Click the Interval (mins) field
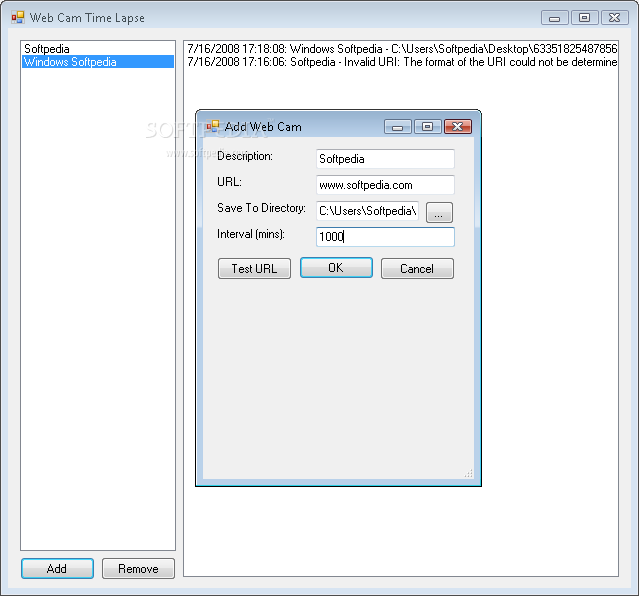 coord(385,237)
